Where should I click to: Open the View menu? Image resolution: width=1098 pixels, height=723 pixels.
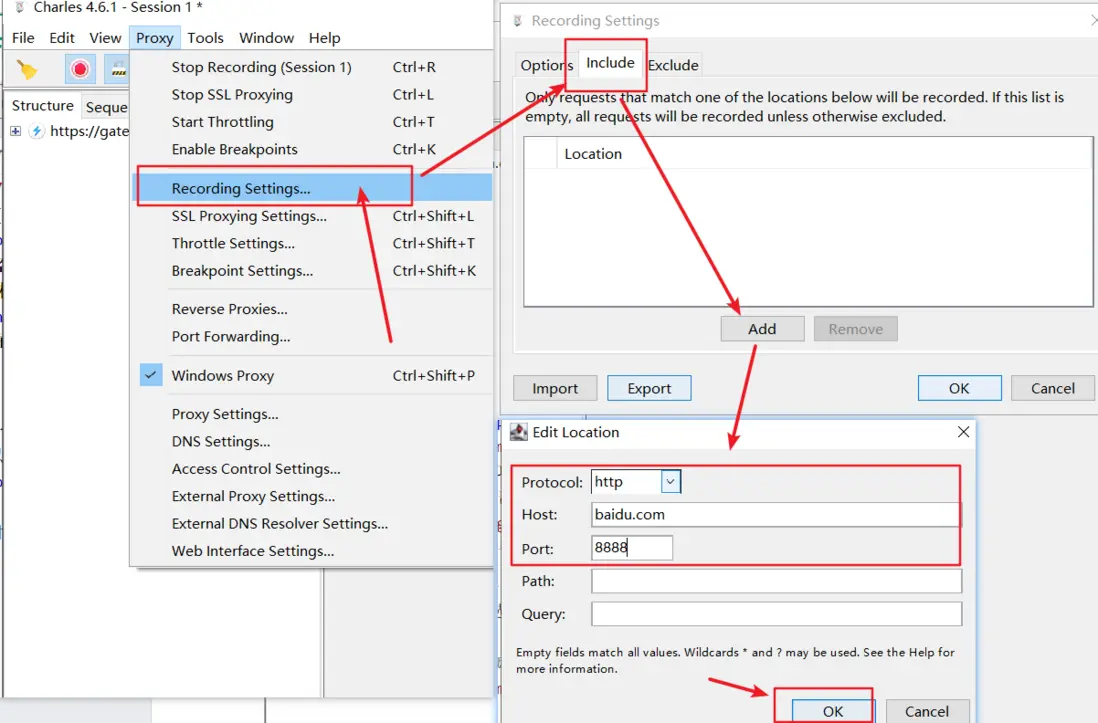click(105, 38)
